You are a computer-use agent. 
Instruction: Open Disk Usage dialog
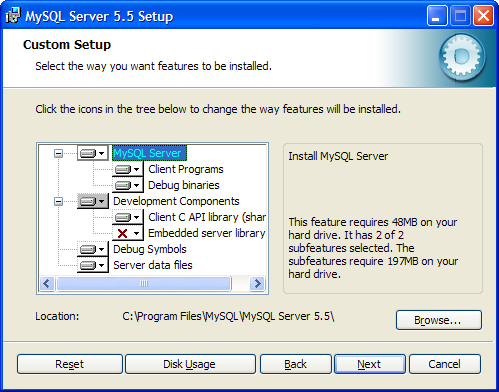(190, 364)
